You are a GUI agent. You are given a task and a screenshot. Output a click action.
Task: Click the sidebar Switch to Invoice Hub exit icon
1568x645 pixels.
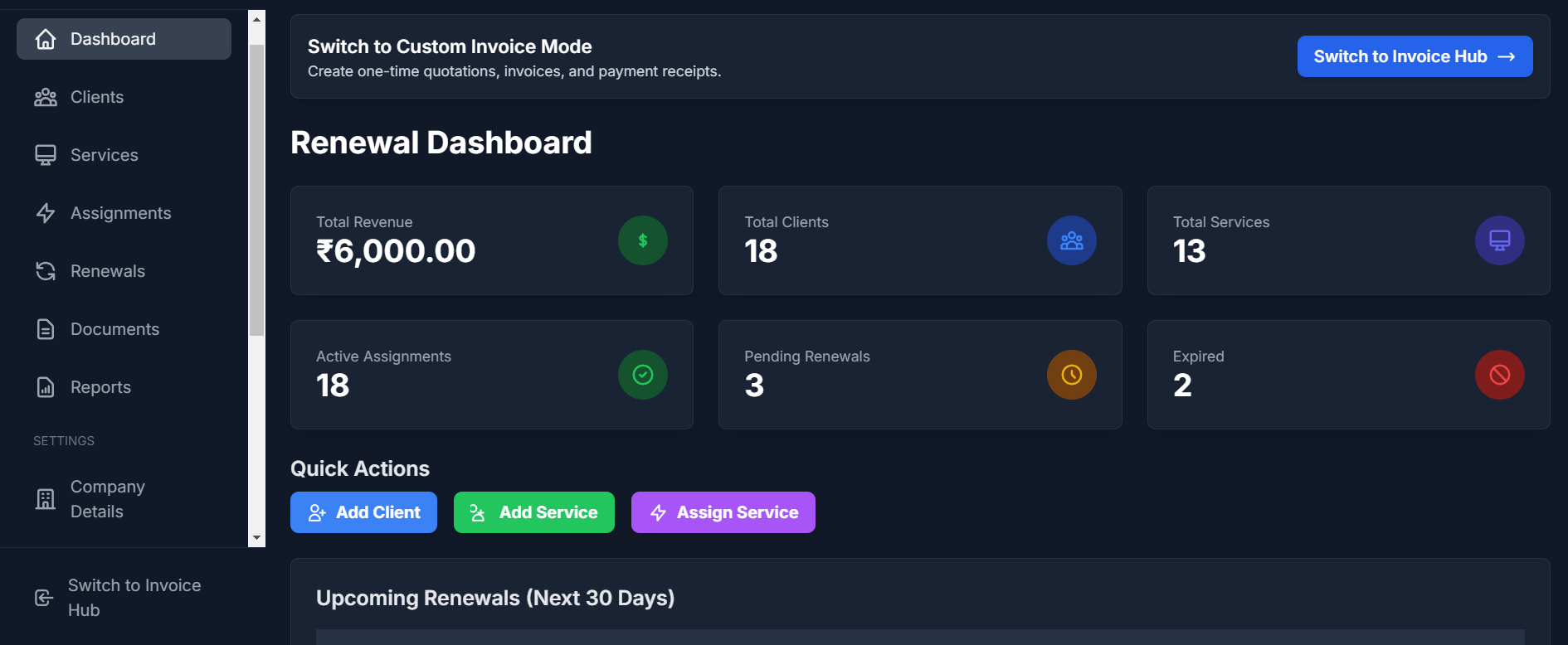coord(44,598)
